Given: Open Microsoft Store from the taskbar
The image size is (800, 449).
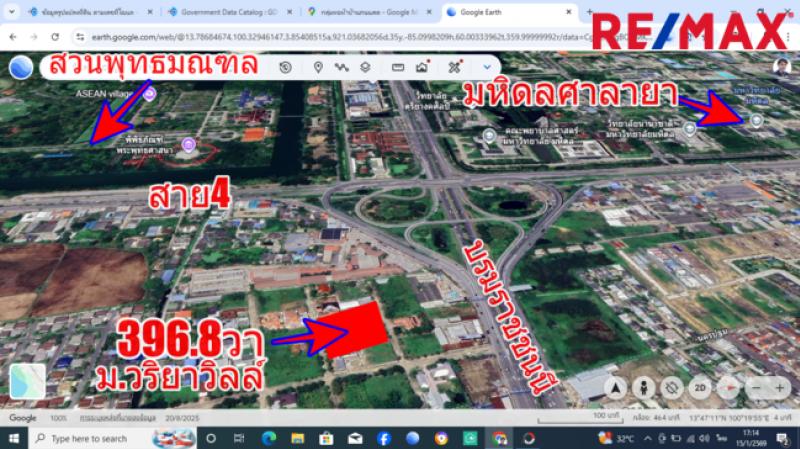Looking at the screenshot, I should tap(326, 438).
